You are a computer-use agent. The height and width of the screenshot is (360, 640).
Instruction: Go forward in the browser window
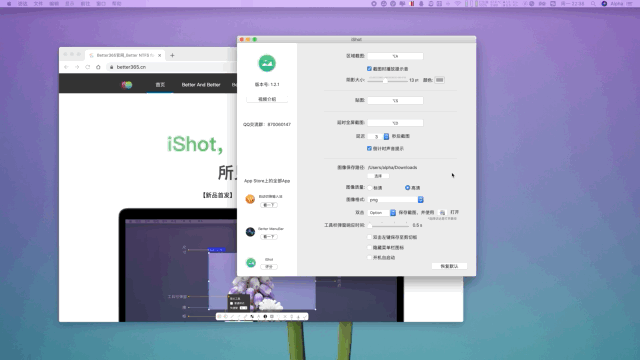77,67
